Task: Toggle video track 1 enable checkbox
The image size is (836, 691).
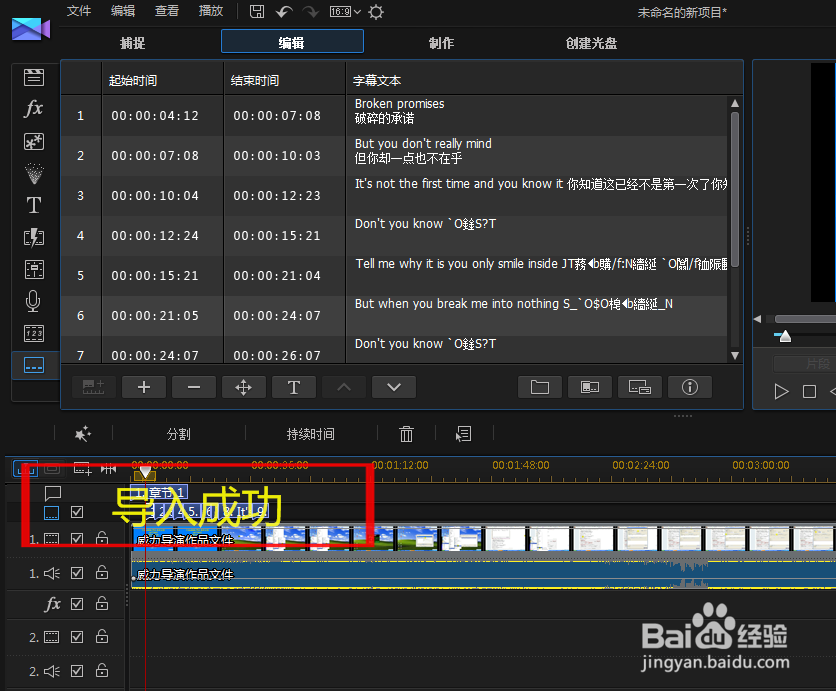Action: point(77,539)
